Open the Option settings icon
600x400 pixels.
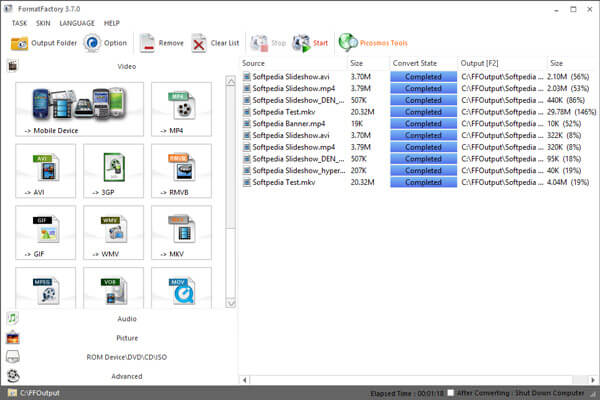click(x=92, y=43)
